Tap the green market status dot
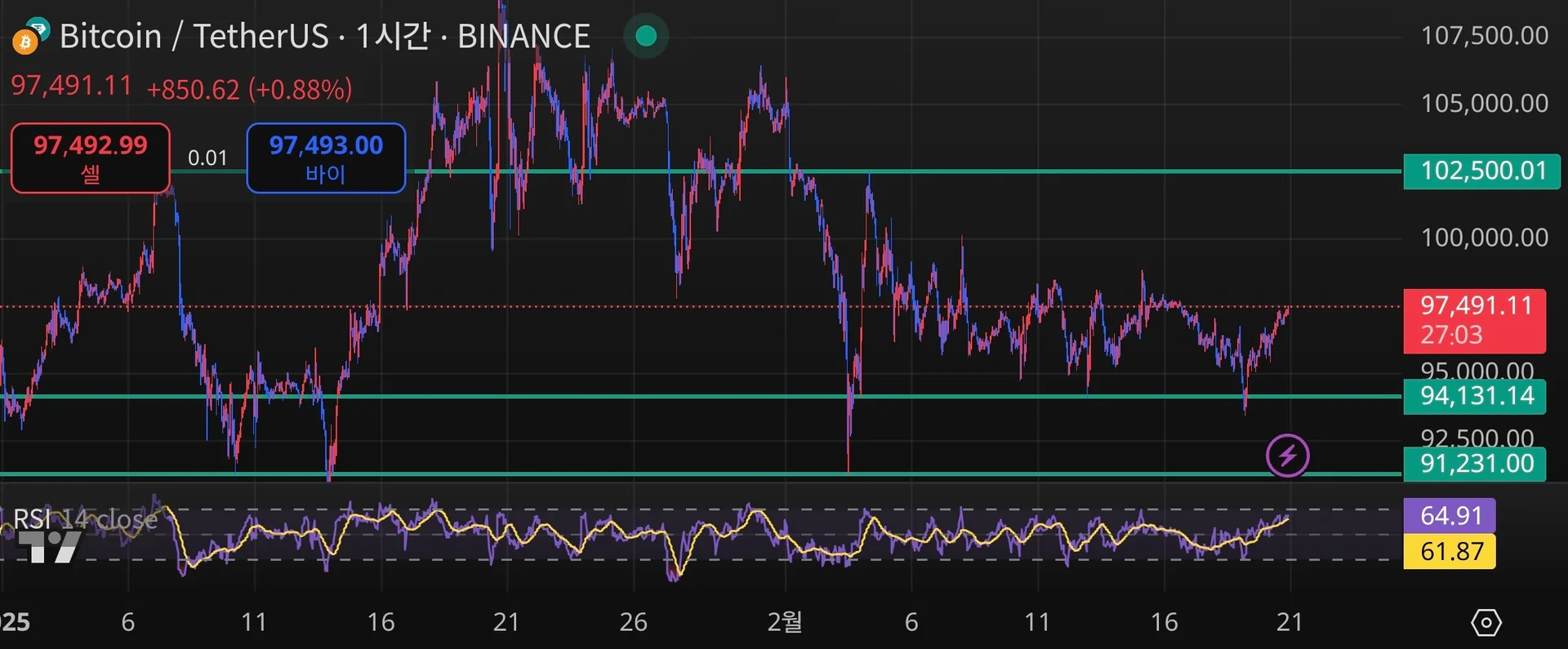This screenshot has height=649, width=1568. click(646, 36)
